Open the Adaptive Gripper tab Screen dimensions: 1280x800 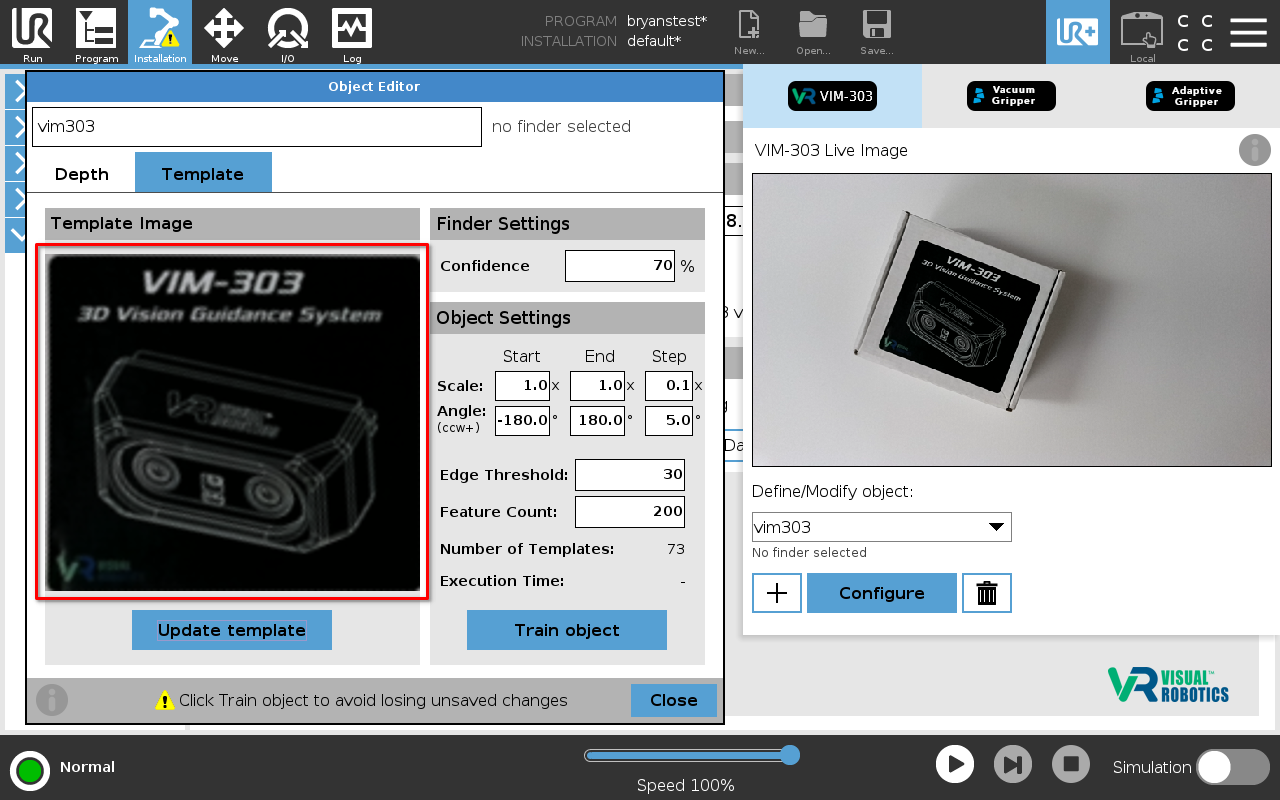point(1190,97)
